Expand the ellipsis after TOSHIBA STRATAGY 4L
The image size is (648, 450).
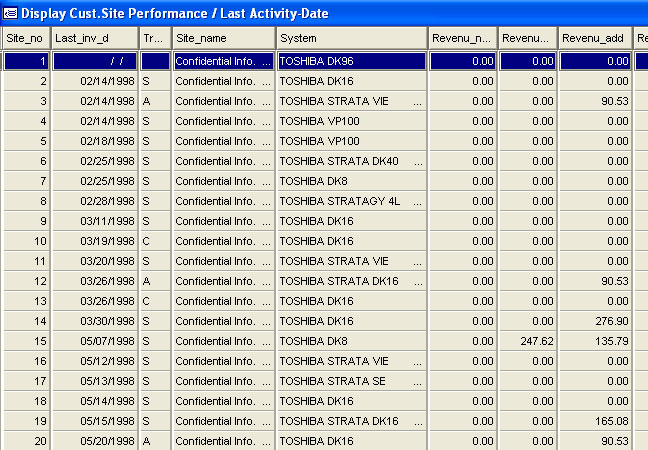(x=418, y=202)
